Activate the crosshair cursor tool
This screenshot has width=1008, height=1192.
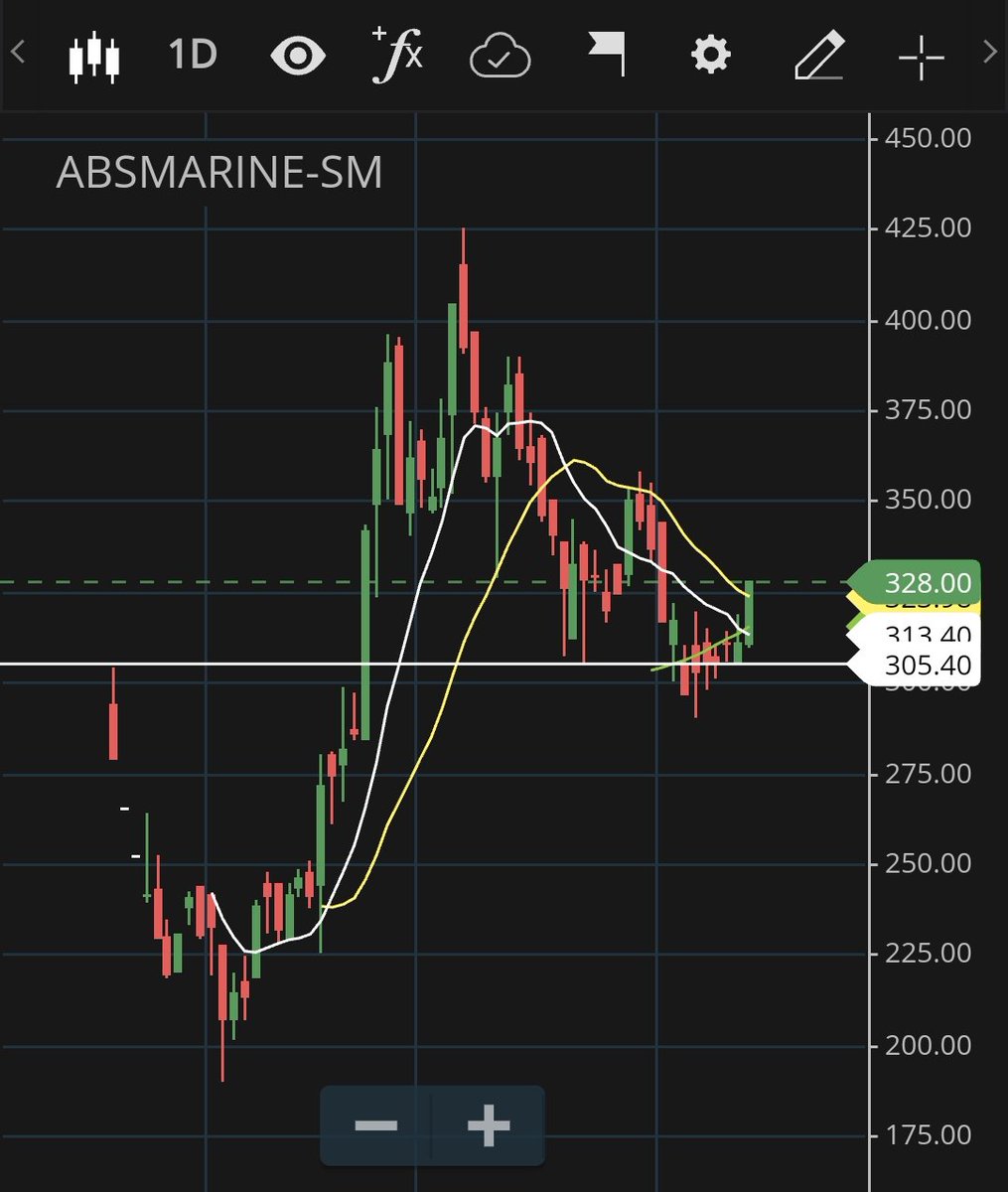tap(922, 56)
